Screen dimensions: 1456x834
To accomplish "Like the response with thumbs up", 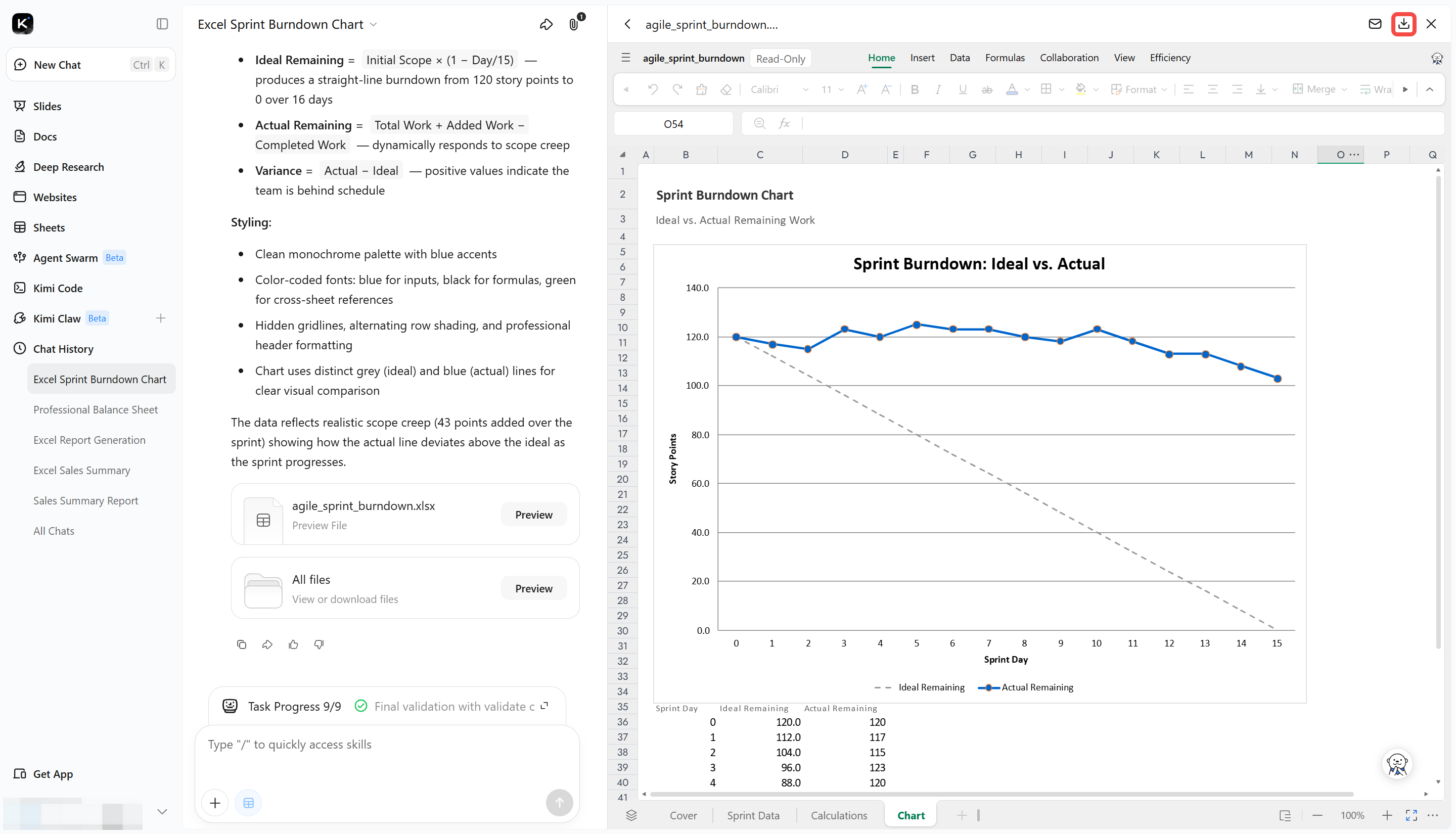I will [x=294, y=644].
